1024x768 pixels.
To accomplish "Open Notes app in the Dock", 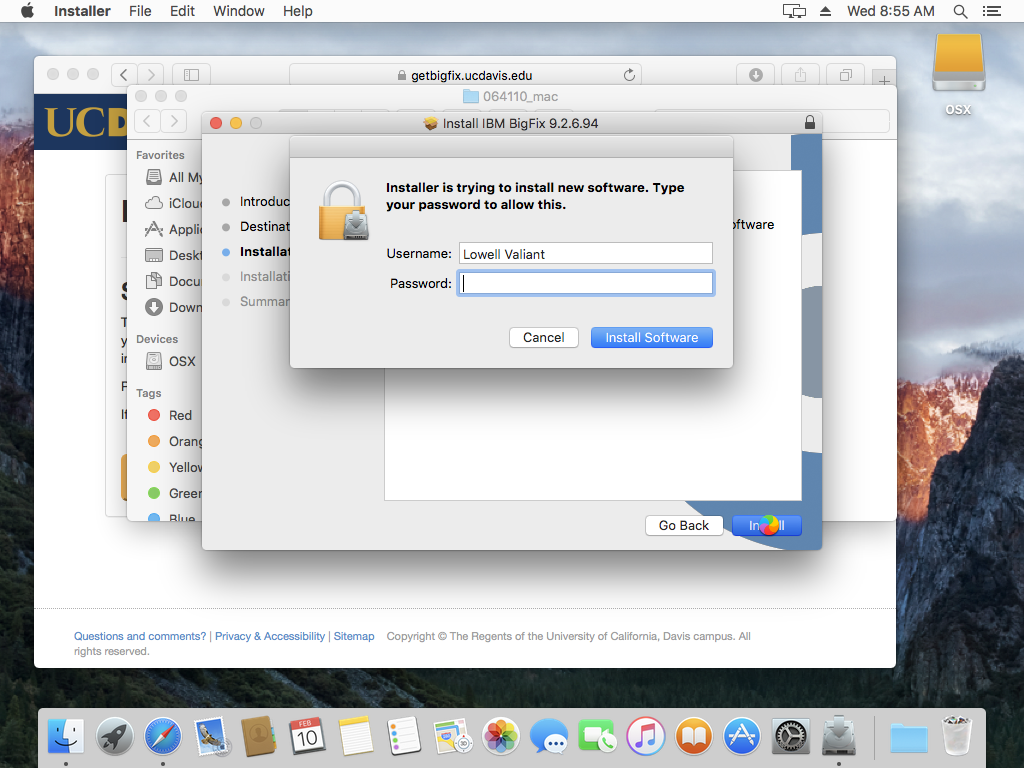I will coord(356,736).
